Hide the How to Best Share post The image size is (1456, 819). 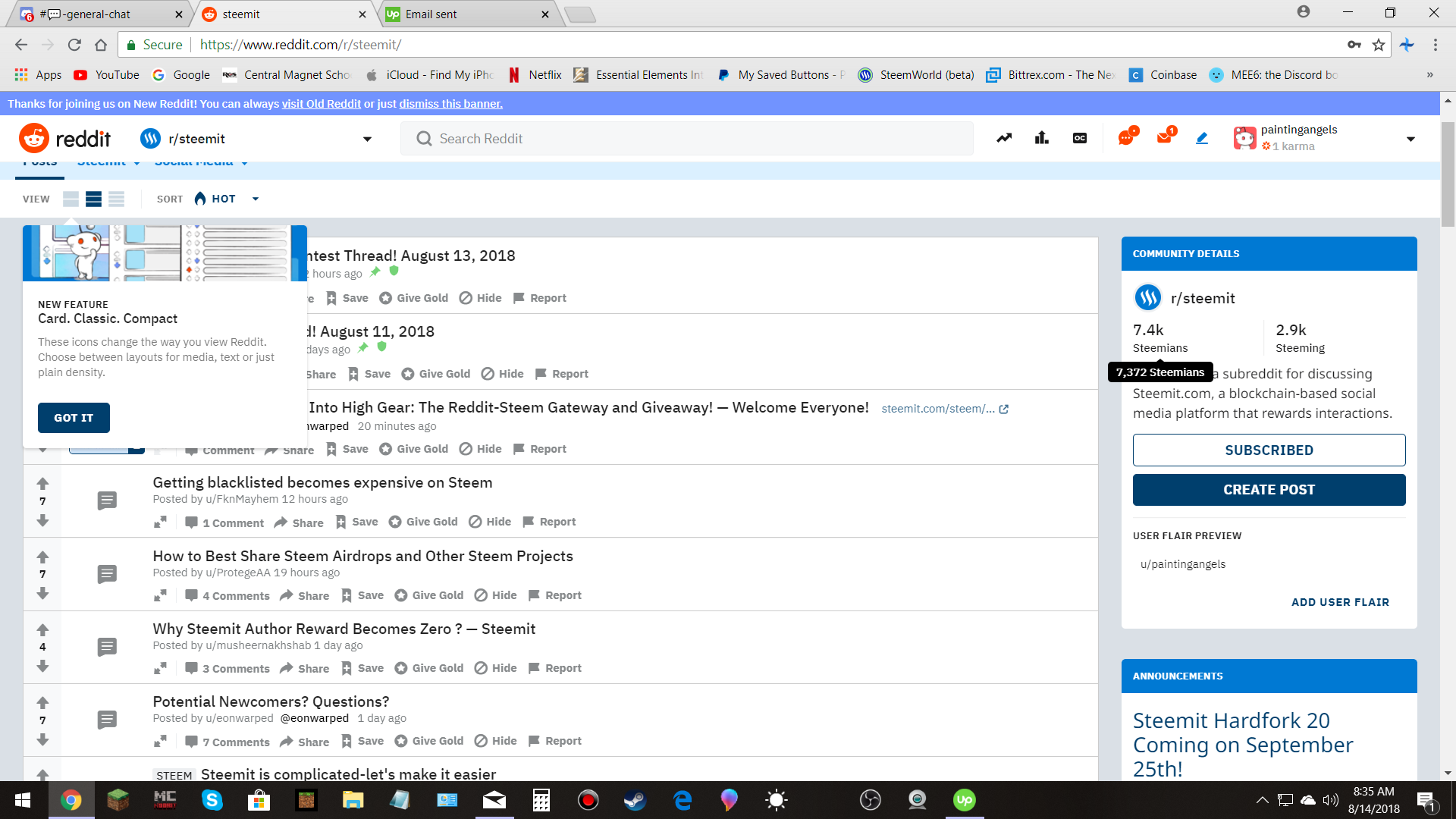[496, 595]
